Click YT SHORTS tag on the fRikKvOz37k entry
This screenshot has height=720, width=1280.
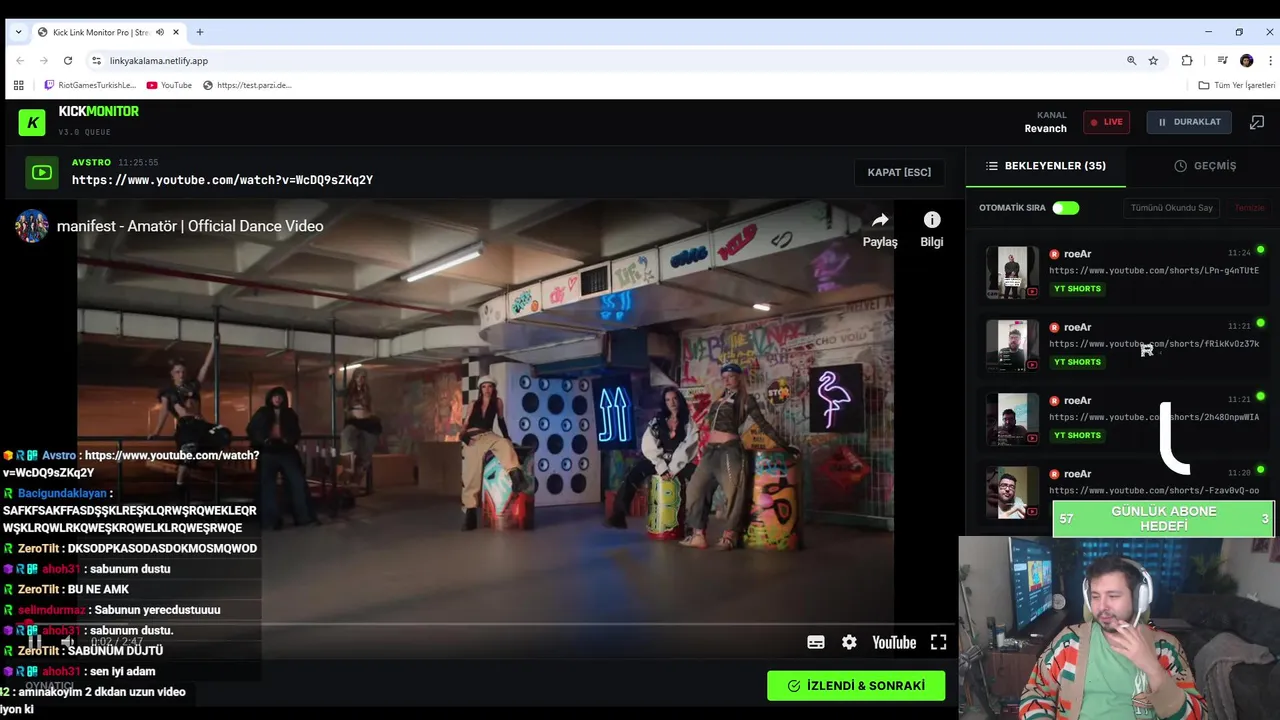tap(1077, 362)
